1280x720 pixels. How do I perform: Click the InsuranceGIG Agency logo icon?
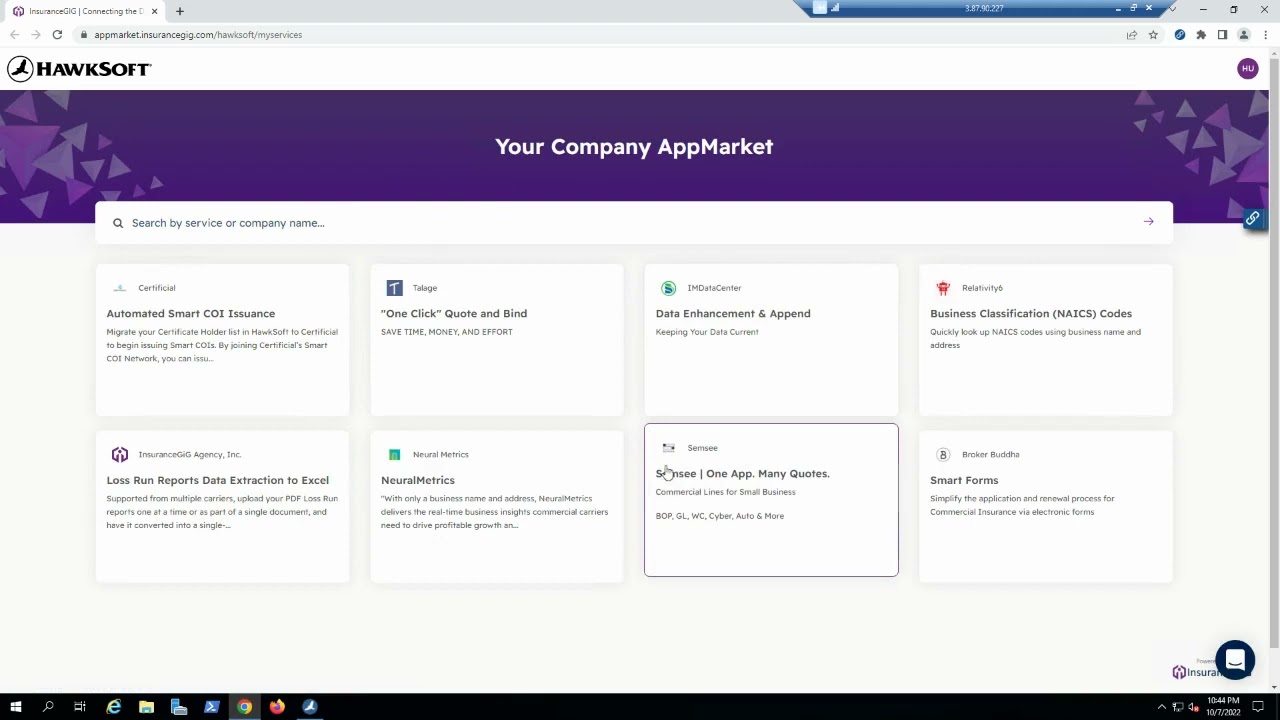(120, 454)
